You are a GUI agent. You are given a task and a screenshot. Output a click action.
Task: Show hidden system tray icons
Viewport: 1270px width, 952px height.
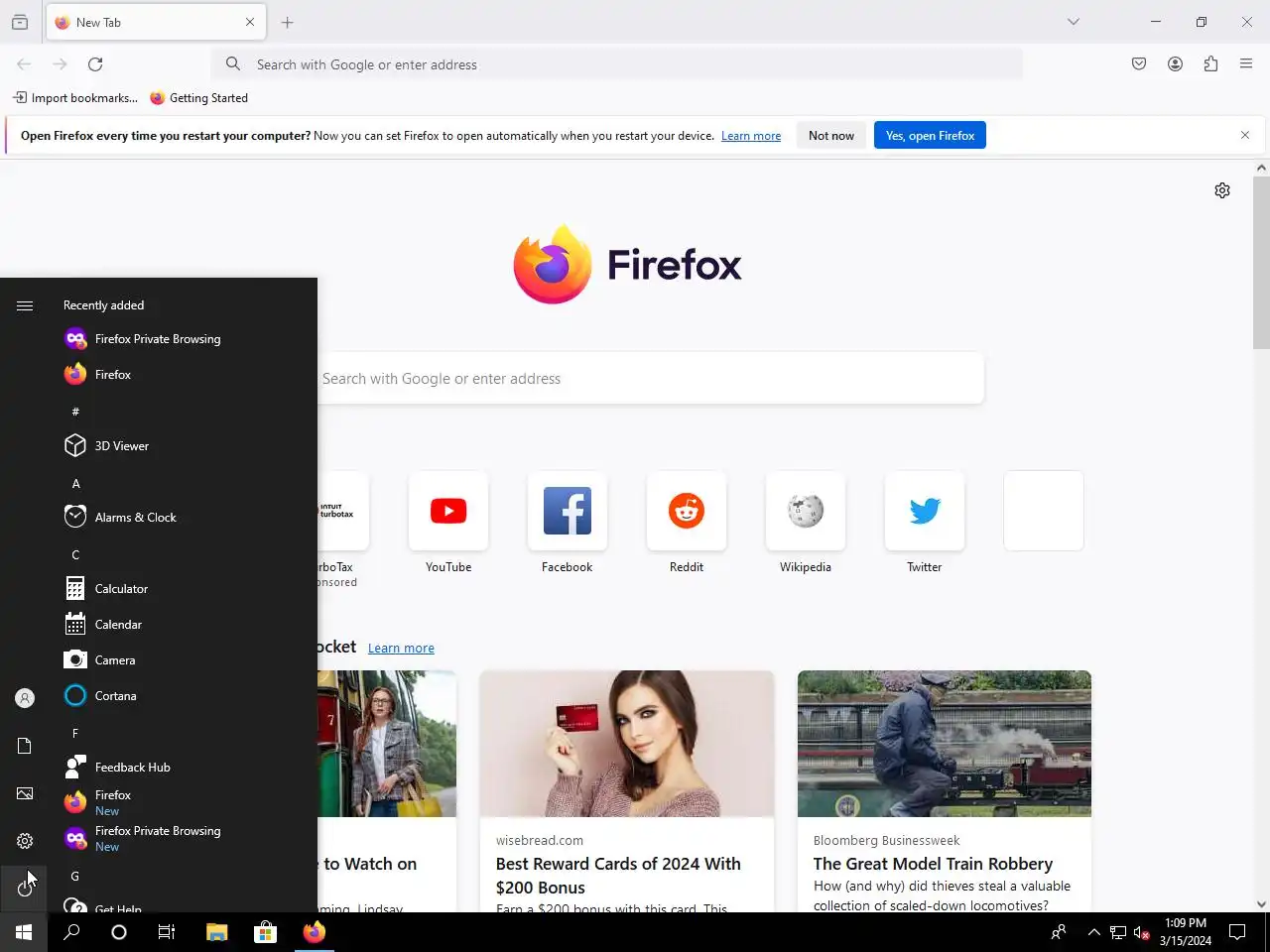pos(1093,932)
